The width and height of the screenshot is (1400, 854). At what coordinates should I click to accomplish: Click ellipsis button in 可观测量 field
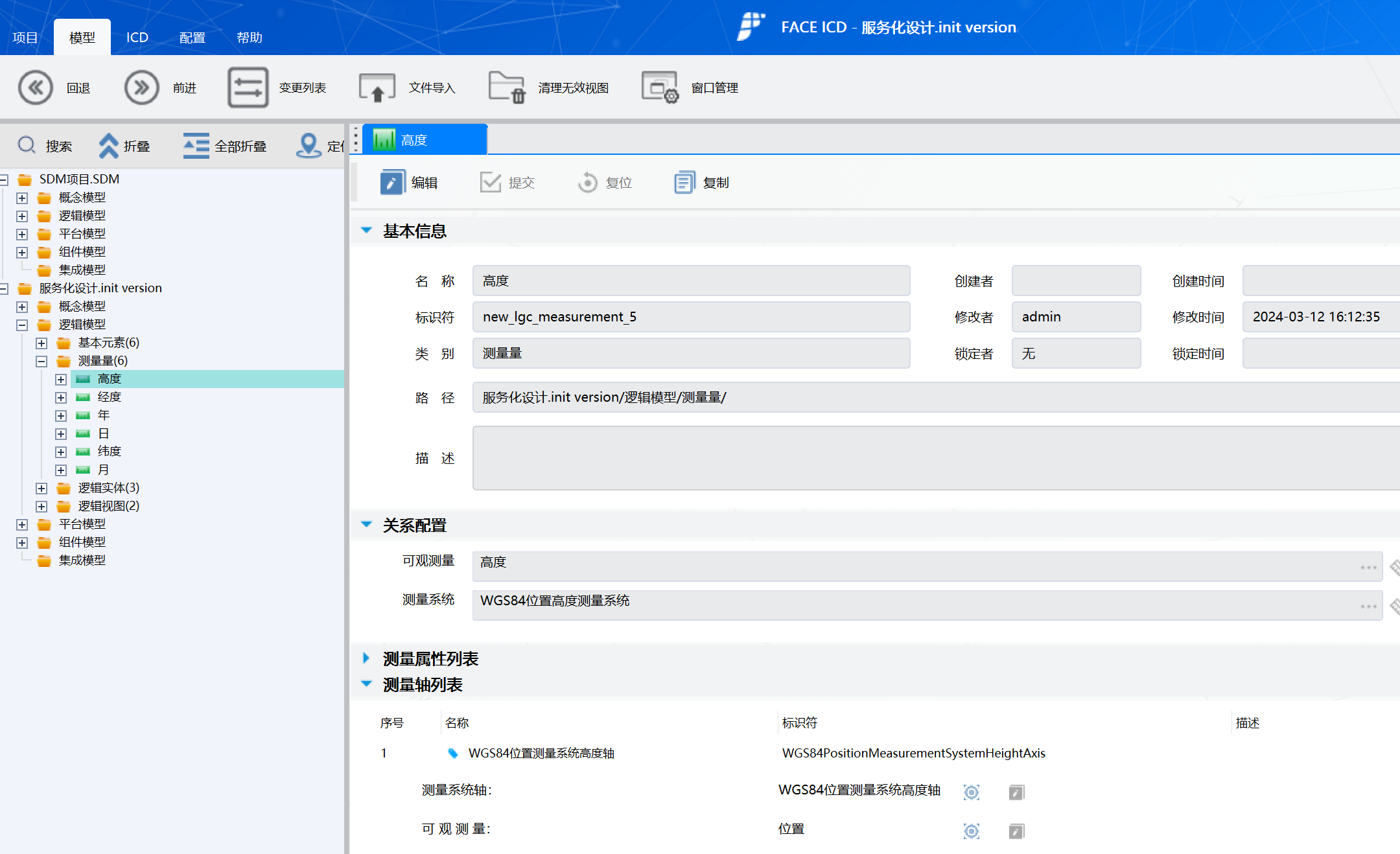pyautogui.click(x=1368, y=568)
